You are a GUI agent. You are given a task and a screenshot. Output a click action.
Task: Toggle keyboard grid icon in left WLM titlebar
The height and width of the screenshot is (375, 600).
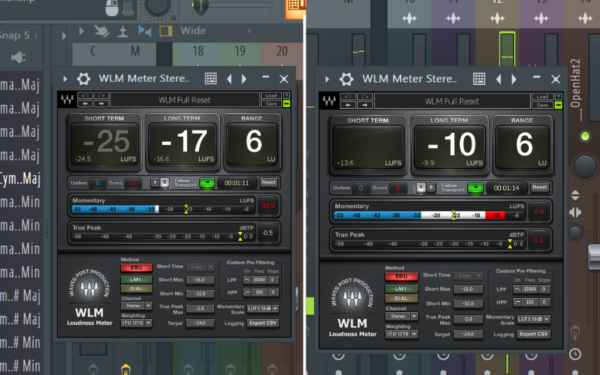(x=210, y=78)
